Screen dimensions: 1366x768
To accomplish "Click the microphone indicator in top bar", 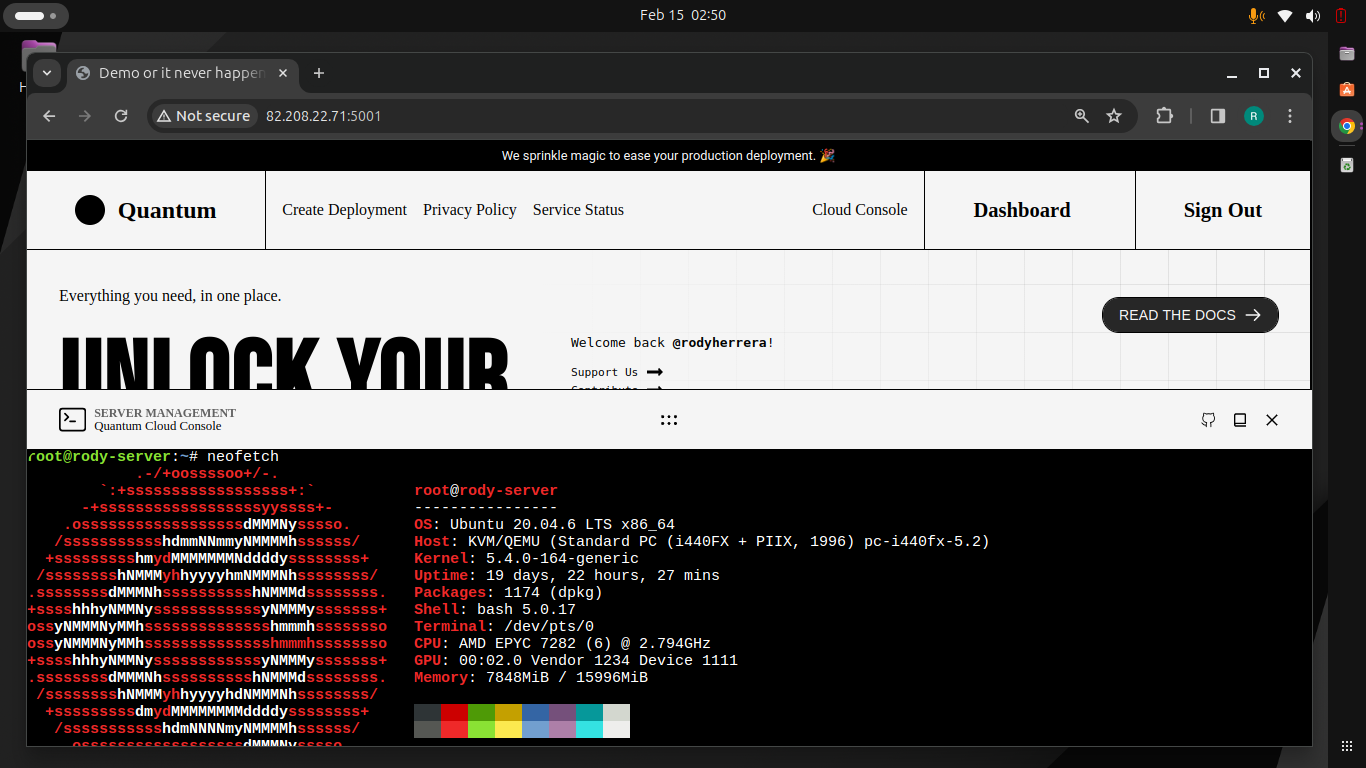I will pyautogui.click(x=1256, y=15).
